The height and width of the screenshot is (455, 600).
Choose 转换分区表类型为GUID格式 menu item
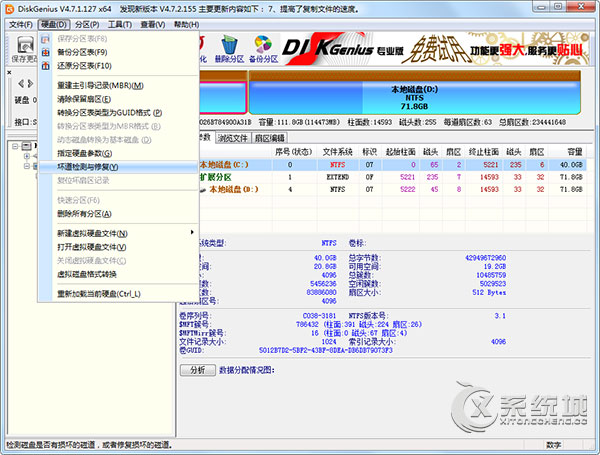click(x=119, y=113)
